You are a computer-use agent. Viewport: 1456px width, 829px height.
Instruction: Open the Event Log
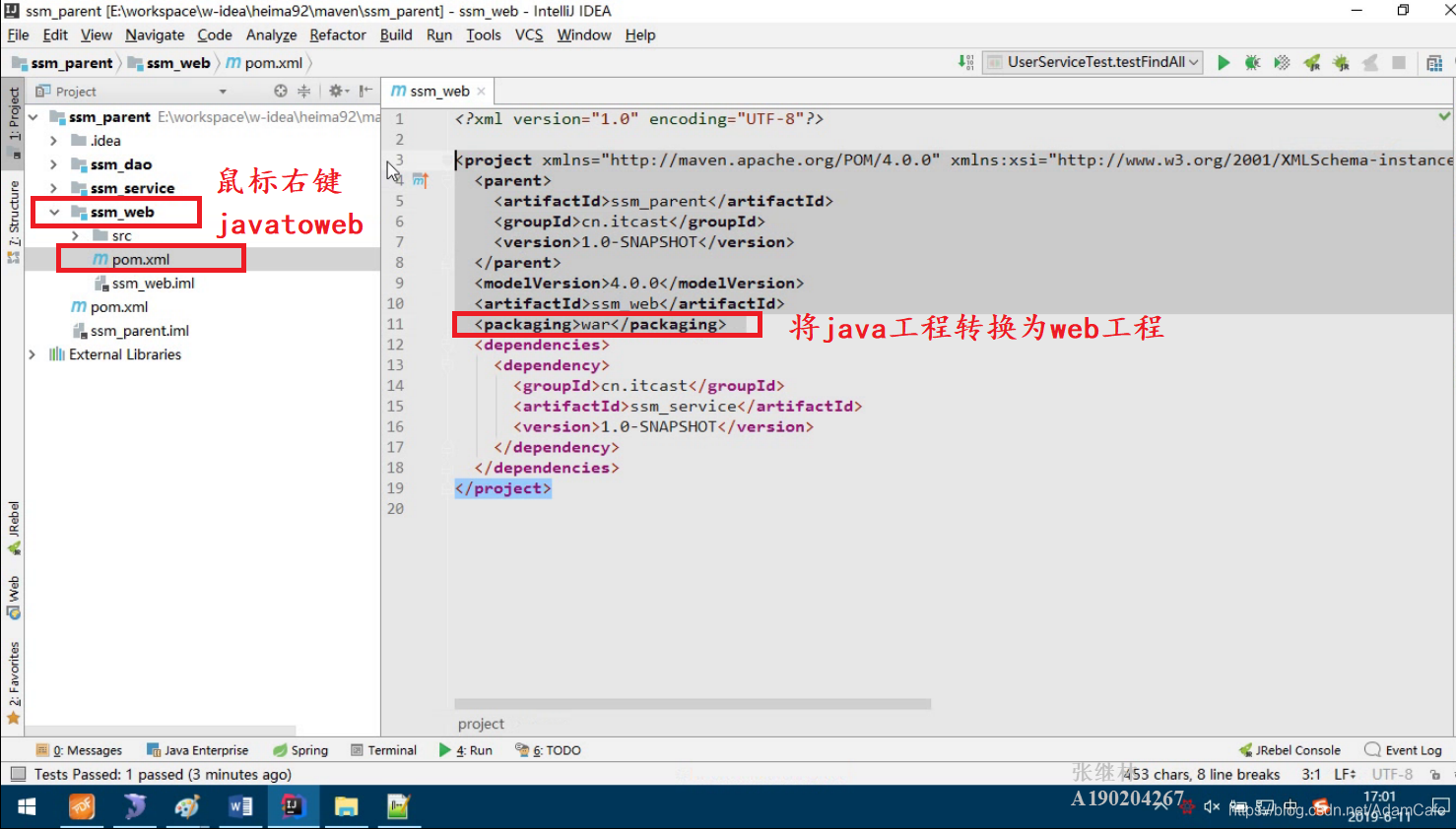click(x=1403, y=750)
